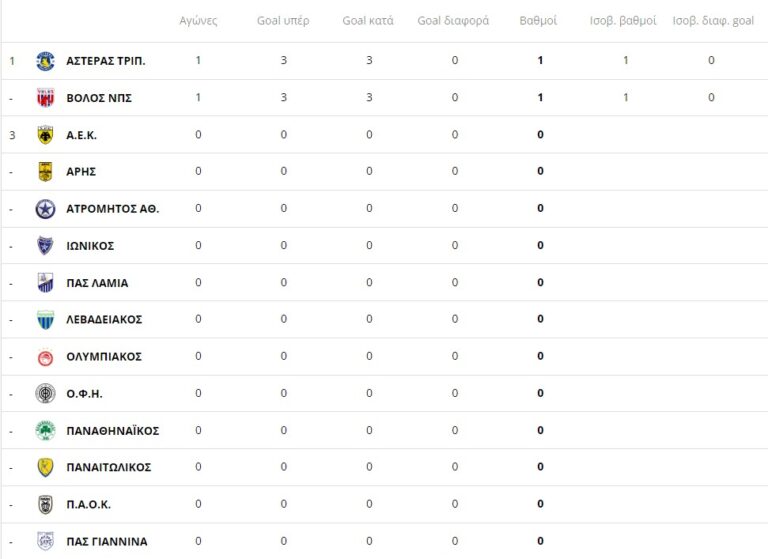Click the Goal διαφορά column header
Image resolution: width=768 pixels, height=559 pixels.
[x=453, y=21]
